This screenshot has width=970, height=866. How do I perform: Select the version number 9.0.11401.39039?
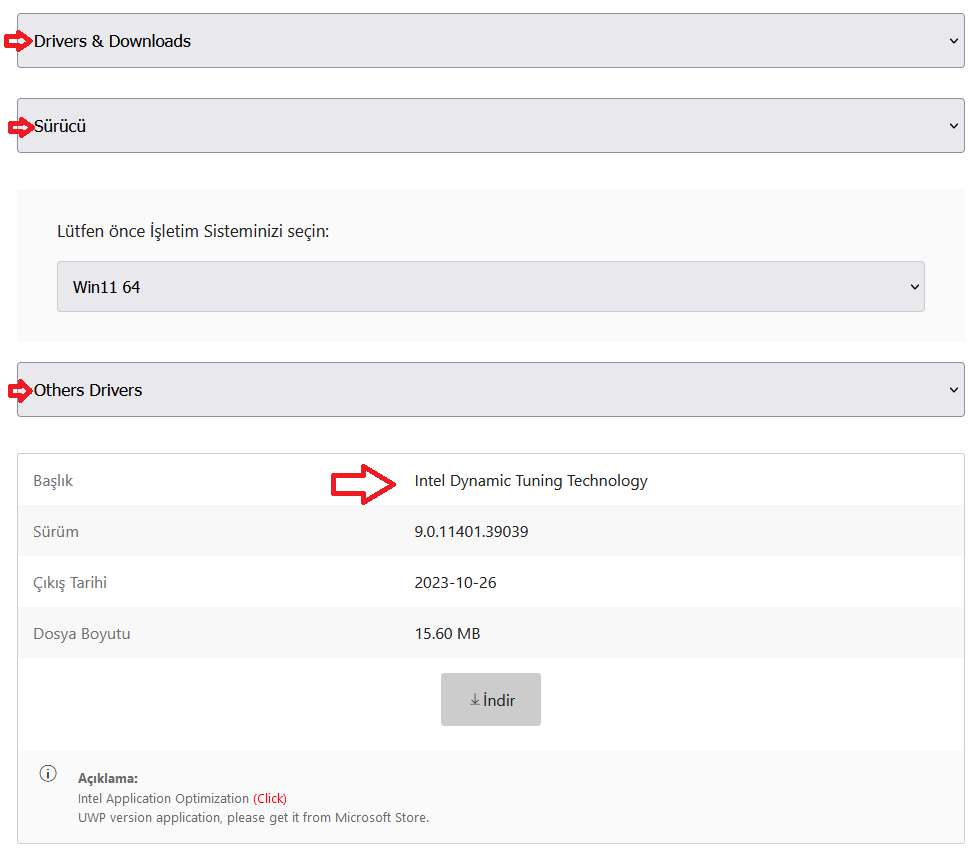tap(471, 532)
